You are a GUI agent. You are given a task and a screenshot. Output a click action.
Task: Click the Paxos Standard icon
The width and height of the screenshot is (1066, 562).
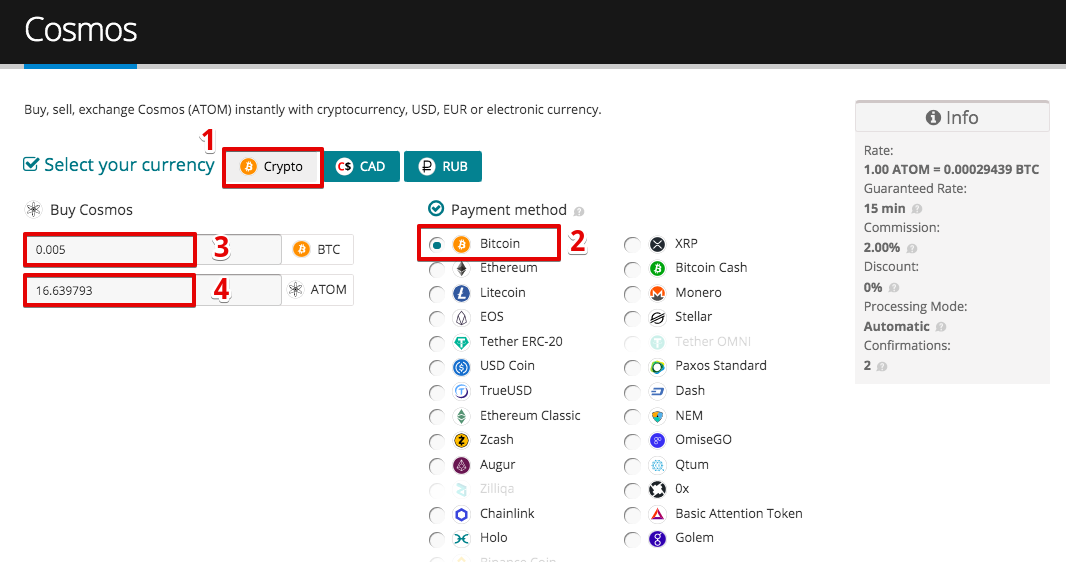(x=657, y=367)
